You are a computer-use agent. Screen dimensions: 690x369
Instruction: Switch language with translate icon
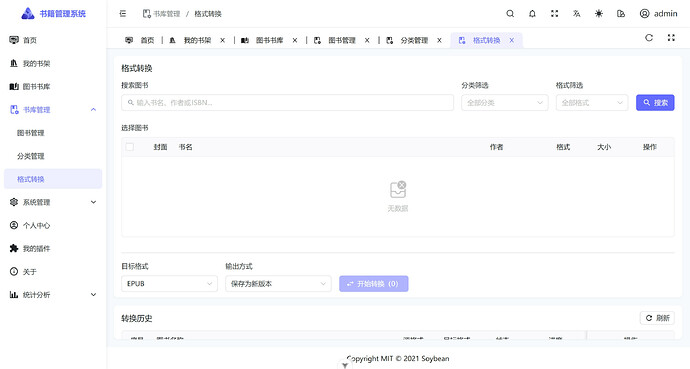tap(576, 14)
